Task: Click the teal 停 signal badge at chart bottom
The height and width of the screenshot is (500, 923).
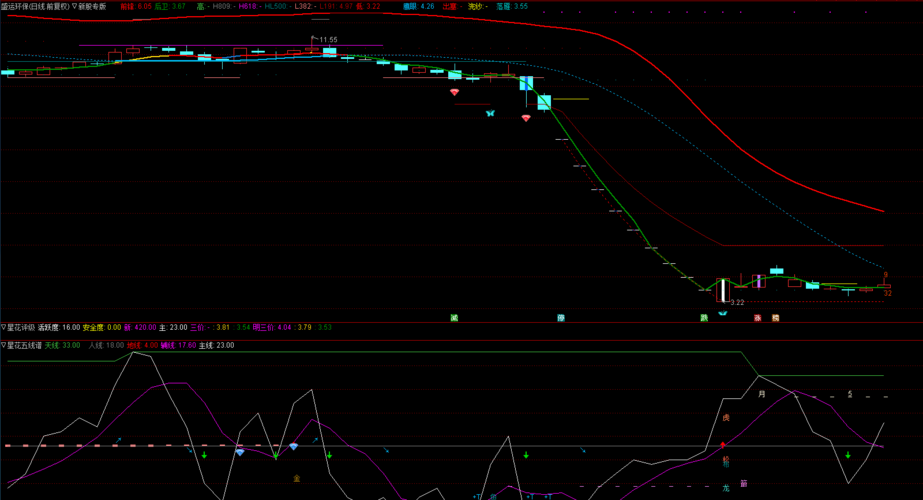Action: click(x=561, y=318)
